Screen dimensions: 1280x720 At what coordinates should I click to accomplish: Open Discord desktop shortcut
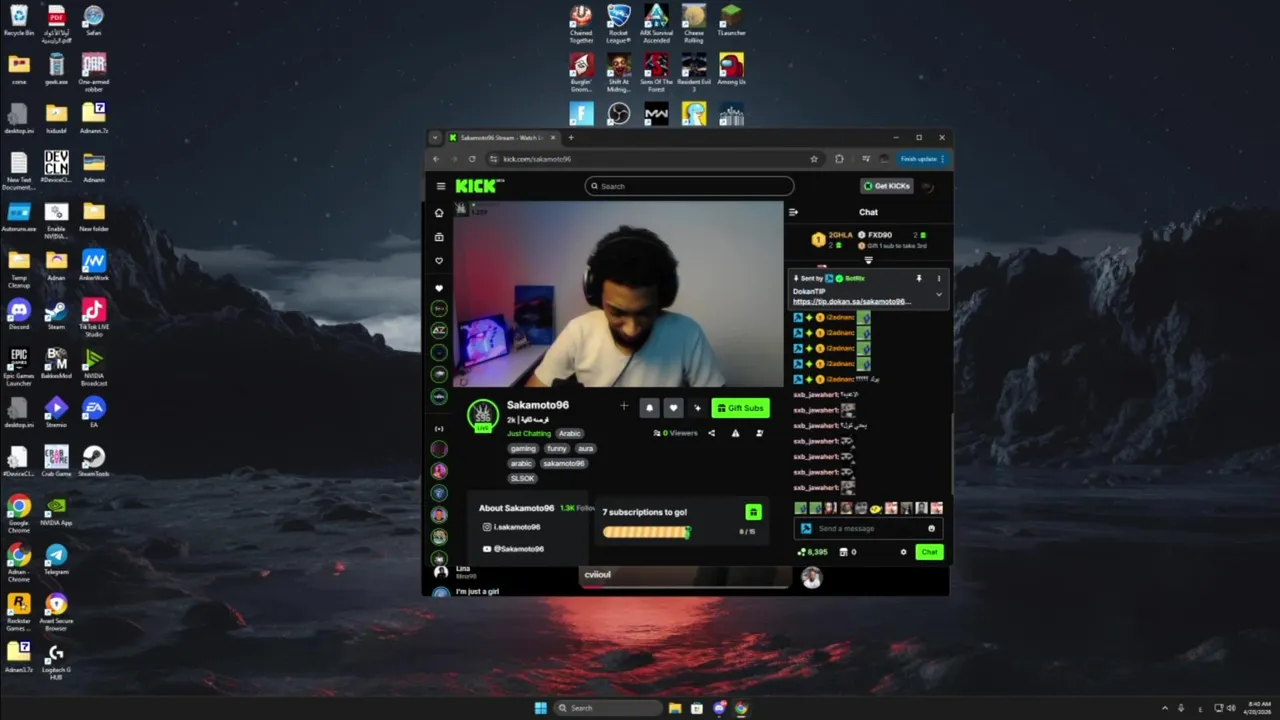(19, 315)
